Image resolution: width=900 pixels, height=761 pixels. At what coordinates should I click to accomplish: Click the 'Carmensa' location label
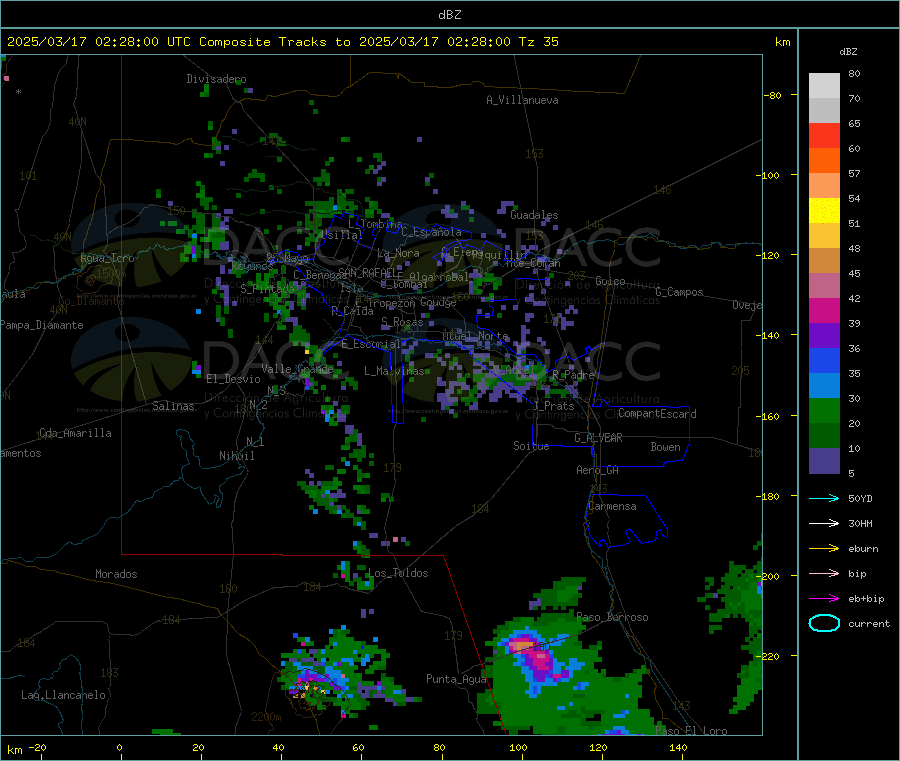pos(612,506)
